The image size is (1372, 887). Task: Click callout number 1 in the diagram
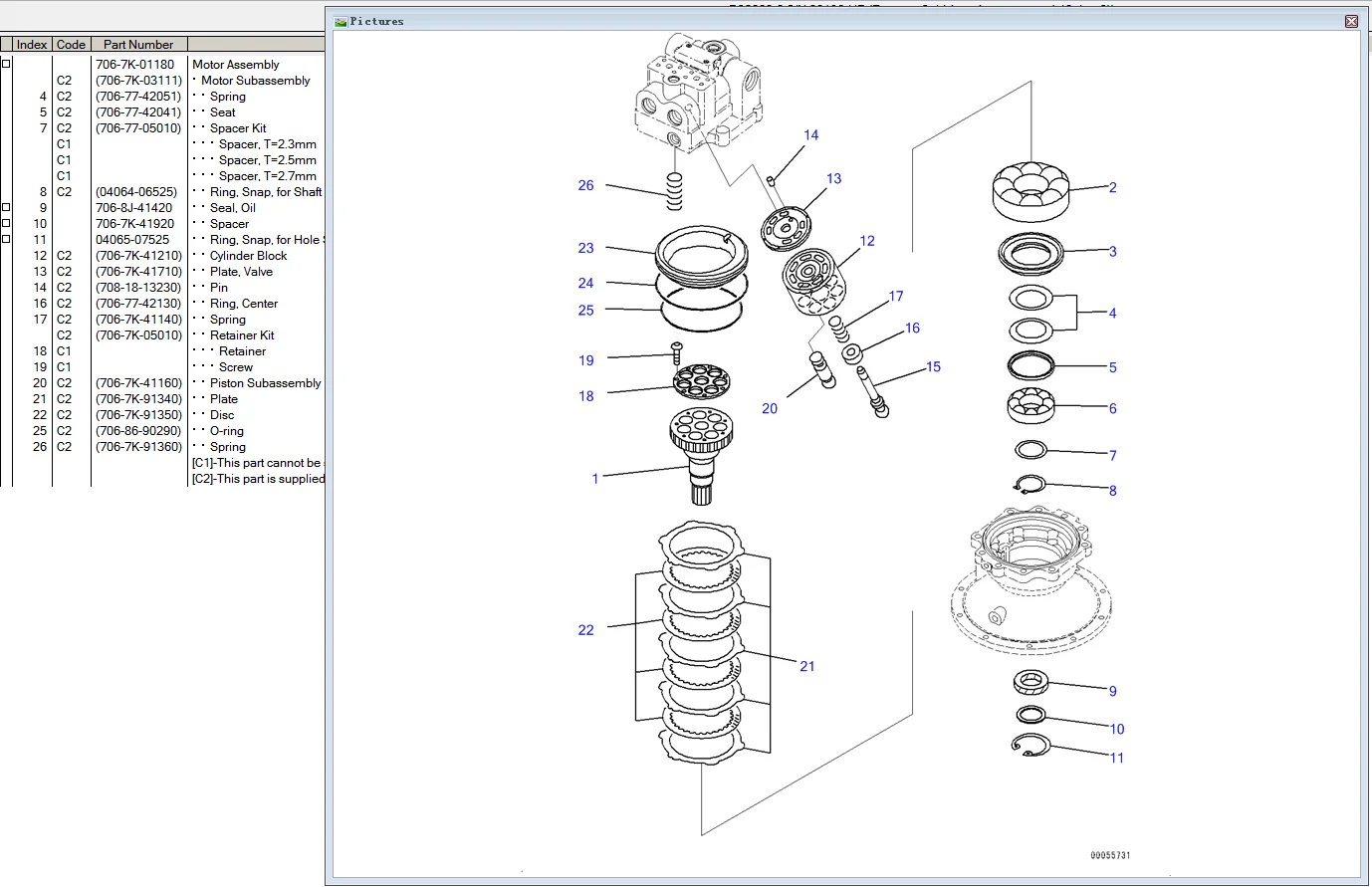point(595,479)
